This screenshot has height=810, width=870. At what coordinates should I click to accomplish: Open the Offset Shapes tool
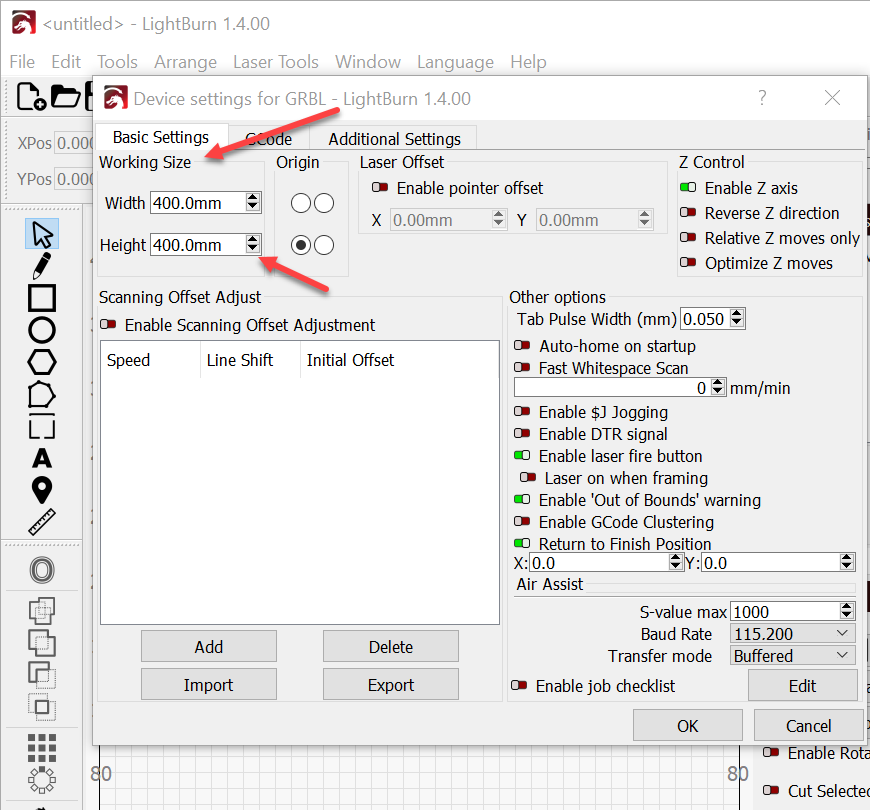point(42,570)
